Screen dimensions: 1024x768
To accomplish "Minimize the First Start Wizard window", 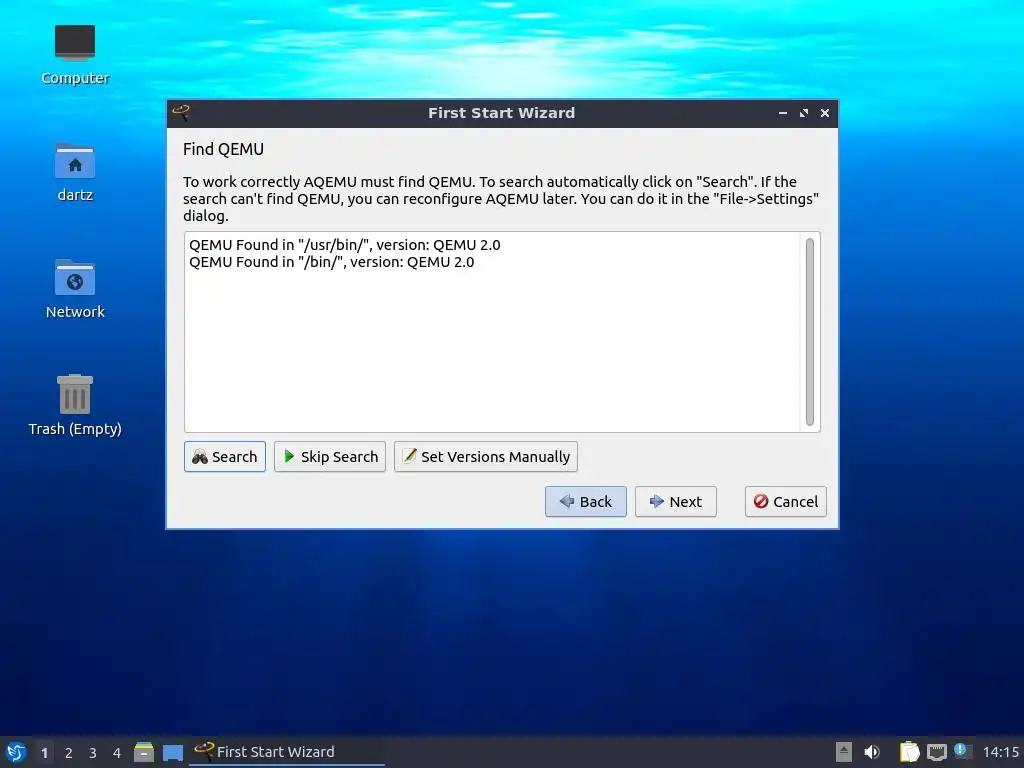I will click(782, 113).
